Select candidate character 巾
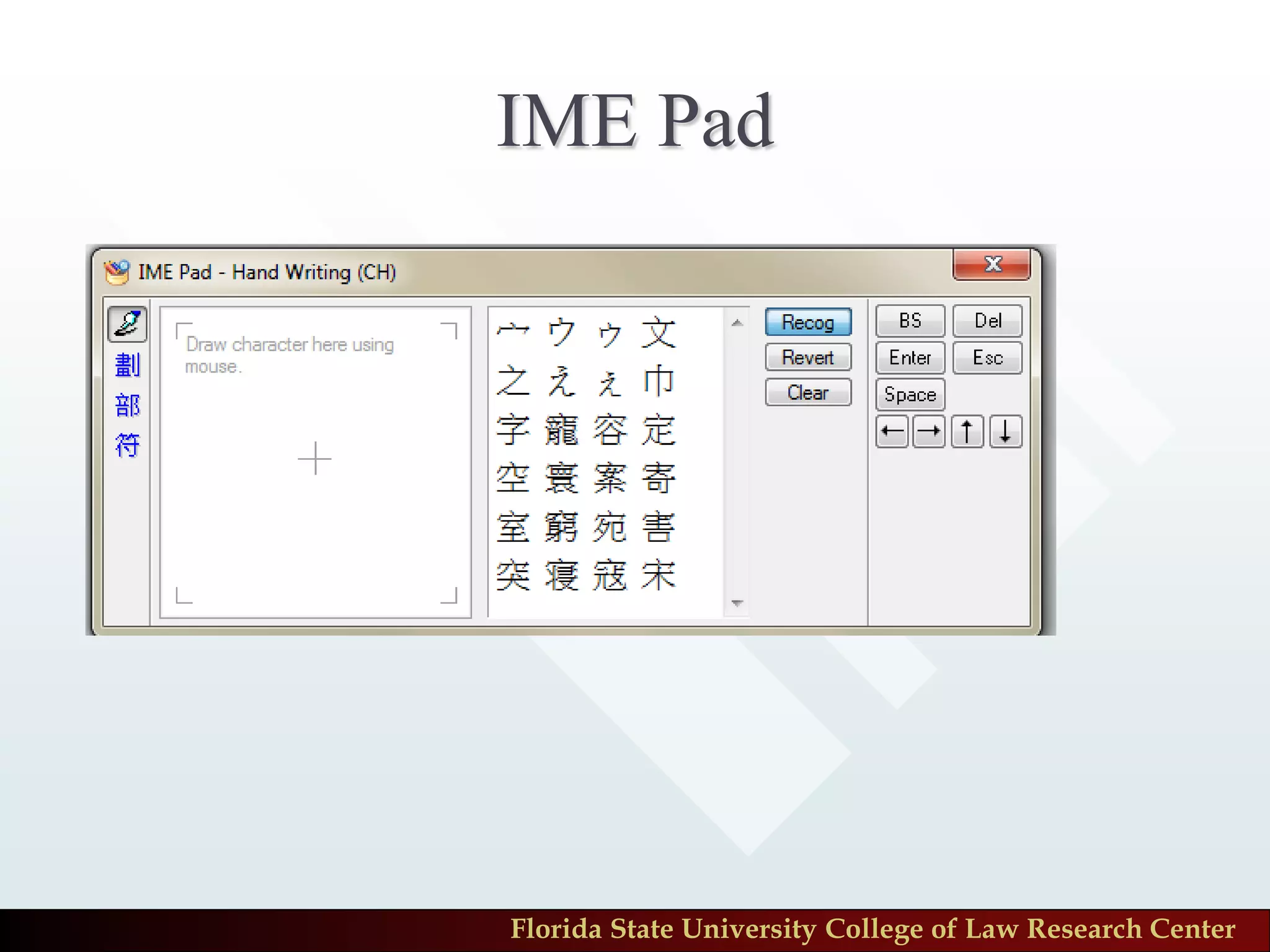Viewport: 1270px width, 952px height. (659, 381)
